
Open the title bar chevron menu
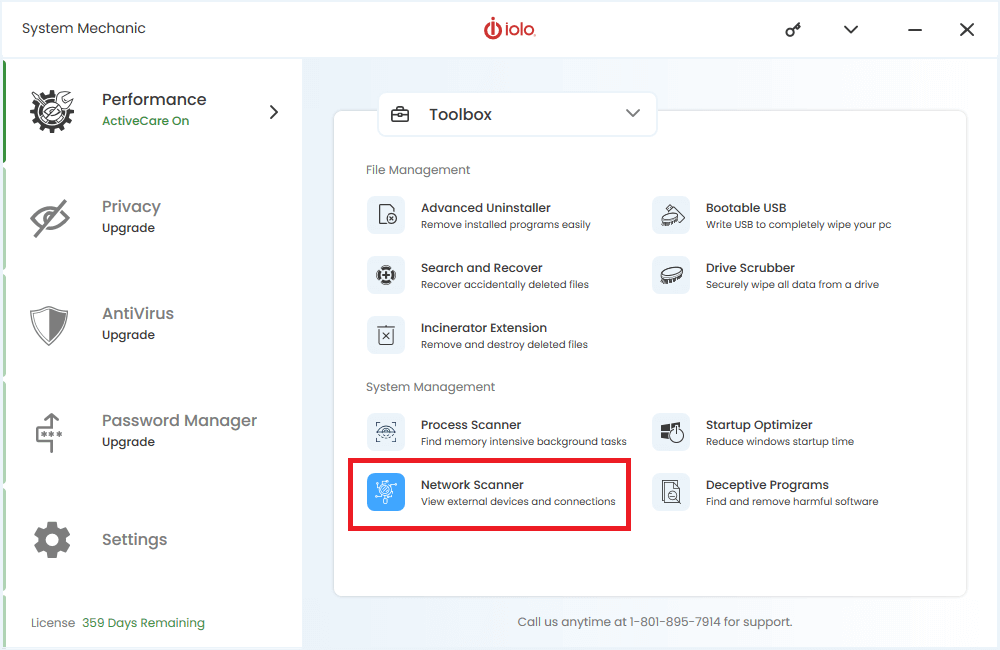click(x=851, y=30)
